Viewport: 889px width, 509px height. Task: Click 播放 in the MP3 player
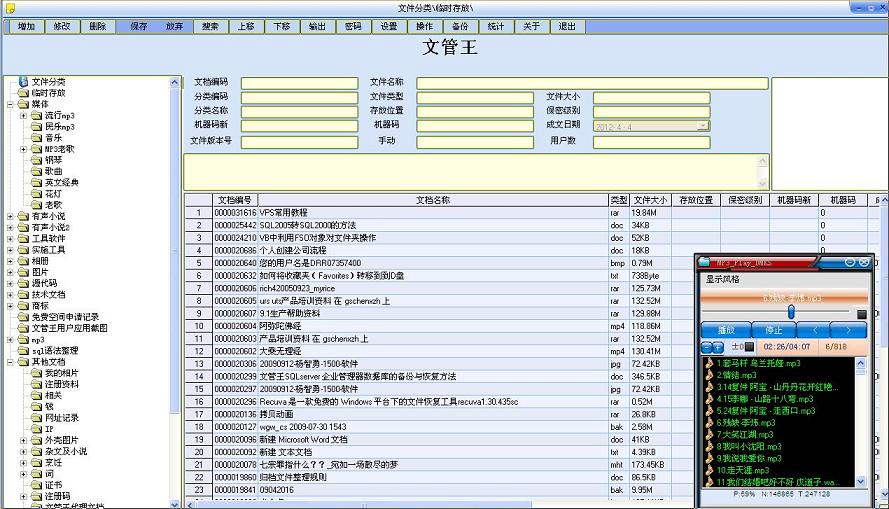[726, 330]
